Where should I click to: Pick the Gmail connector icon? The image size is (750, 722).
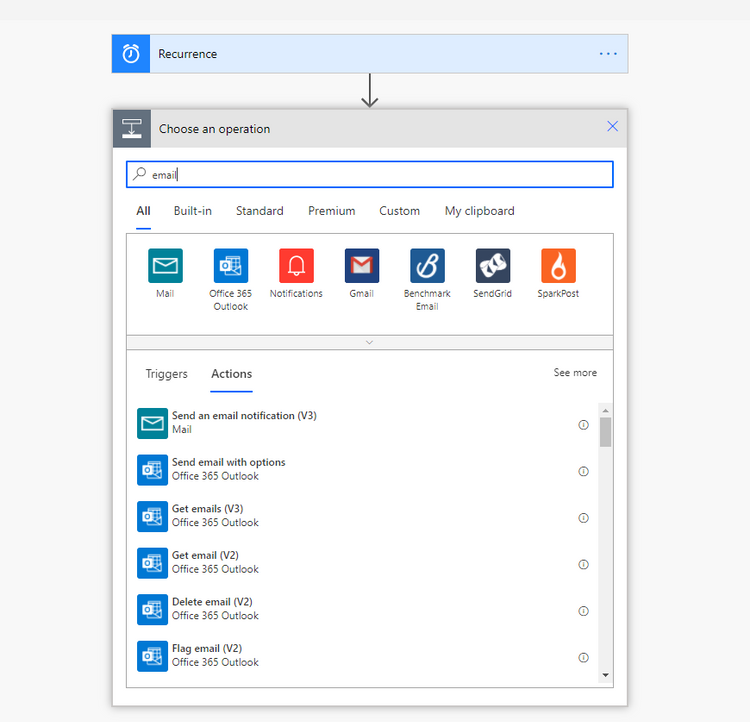tap(362, 266)
